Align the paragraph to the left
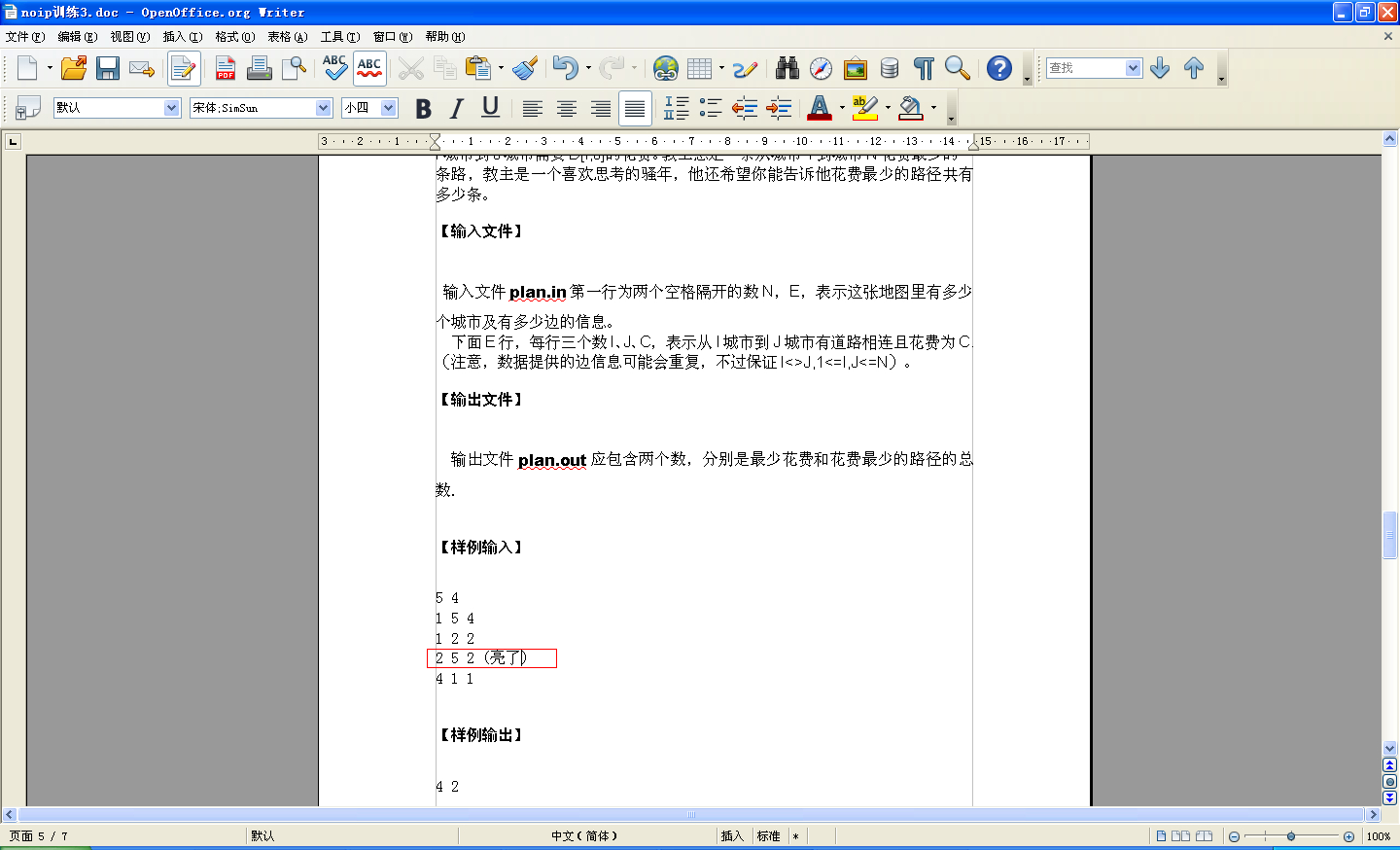 point(533,108)
